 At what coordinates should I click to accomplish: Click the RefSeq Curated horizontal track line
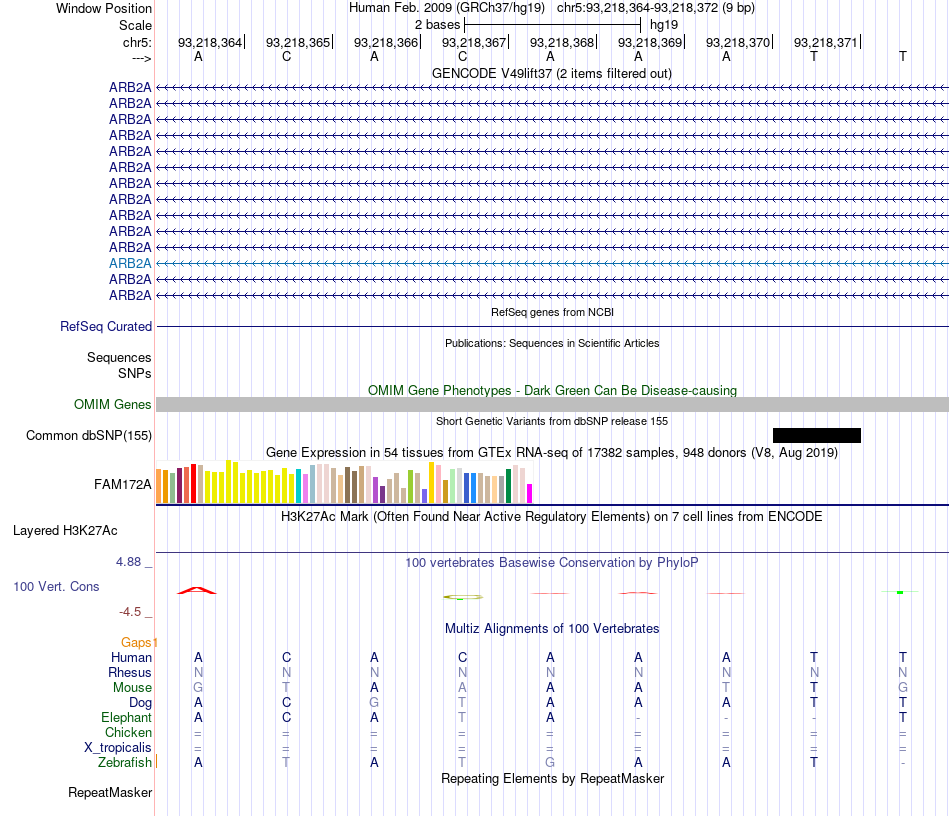tap(552, 327)
